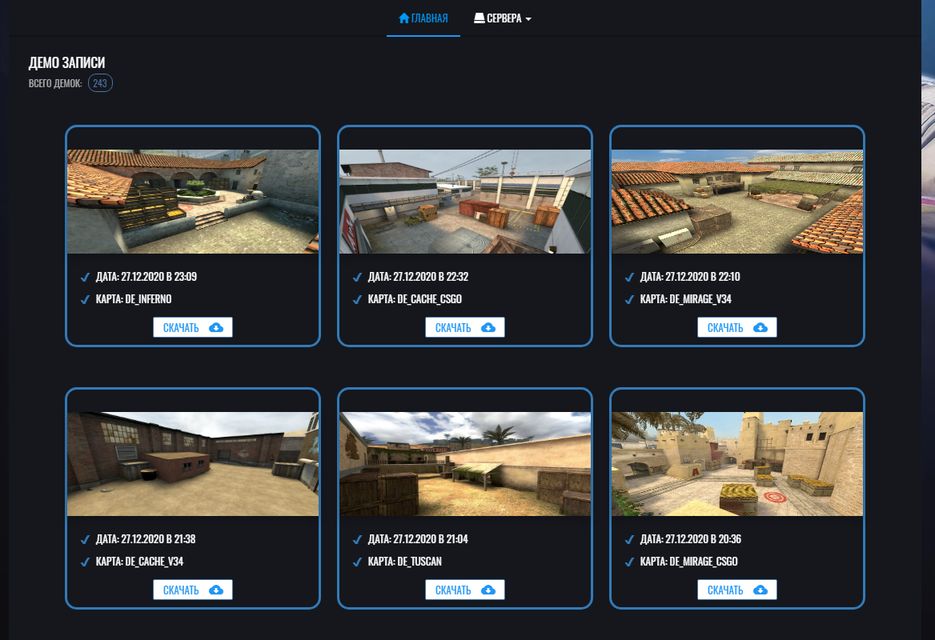This screenshot has height=640, width=935.
Task: Select the text ДАТА: 27.12.2020 В 23:09
Action: (x=146, y=277)
